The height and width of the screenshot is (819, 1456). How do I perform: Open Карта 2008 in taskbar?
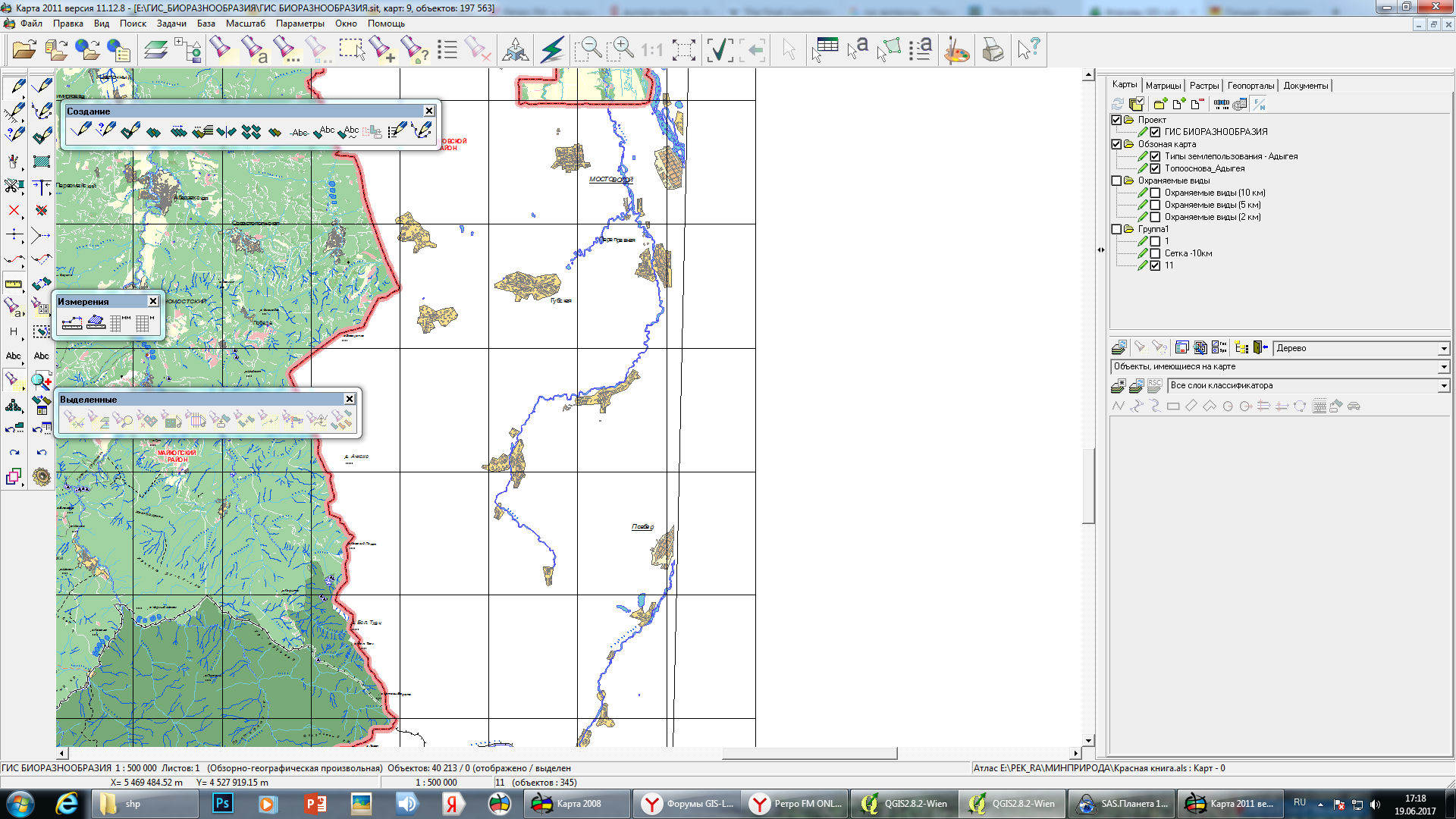coord(576,804)
